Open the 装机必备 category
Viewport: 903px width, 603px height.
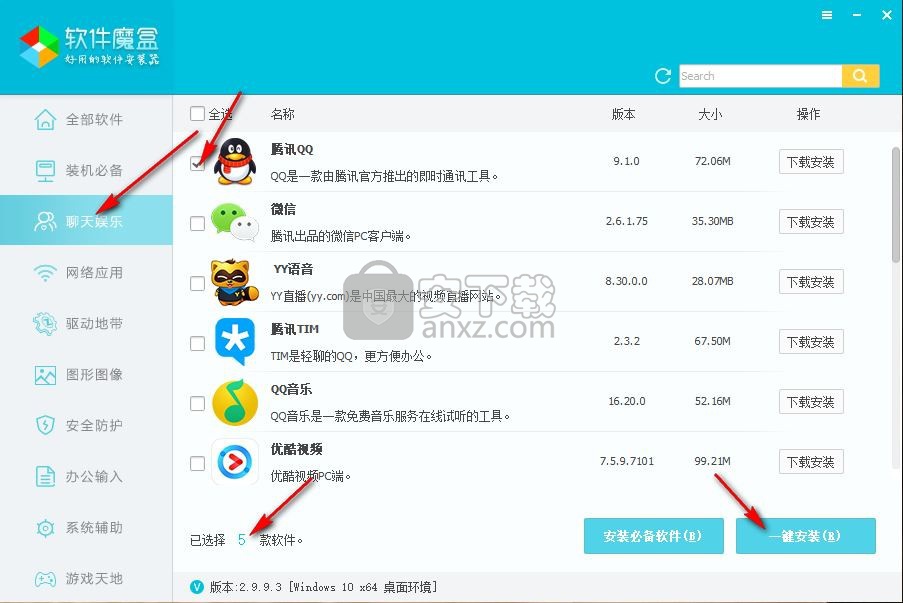point(86,170)
